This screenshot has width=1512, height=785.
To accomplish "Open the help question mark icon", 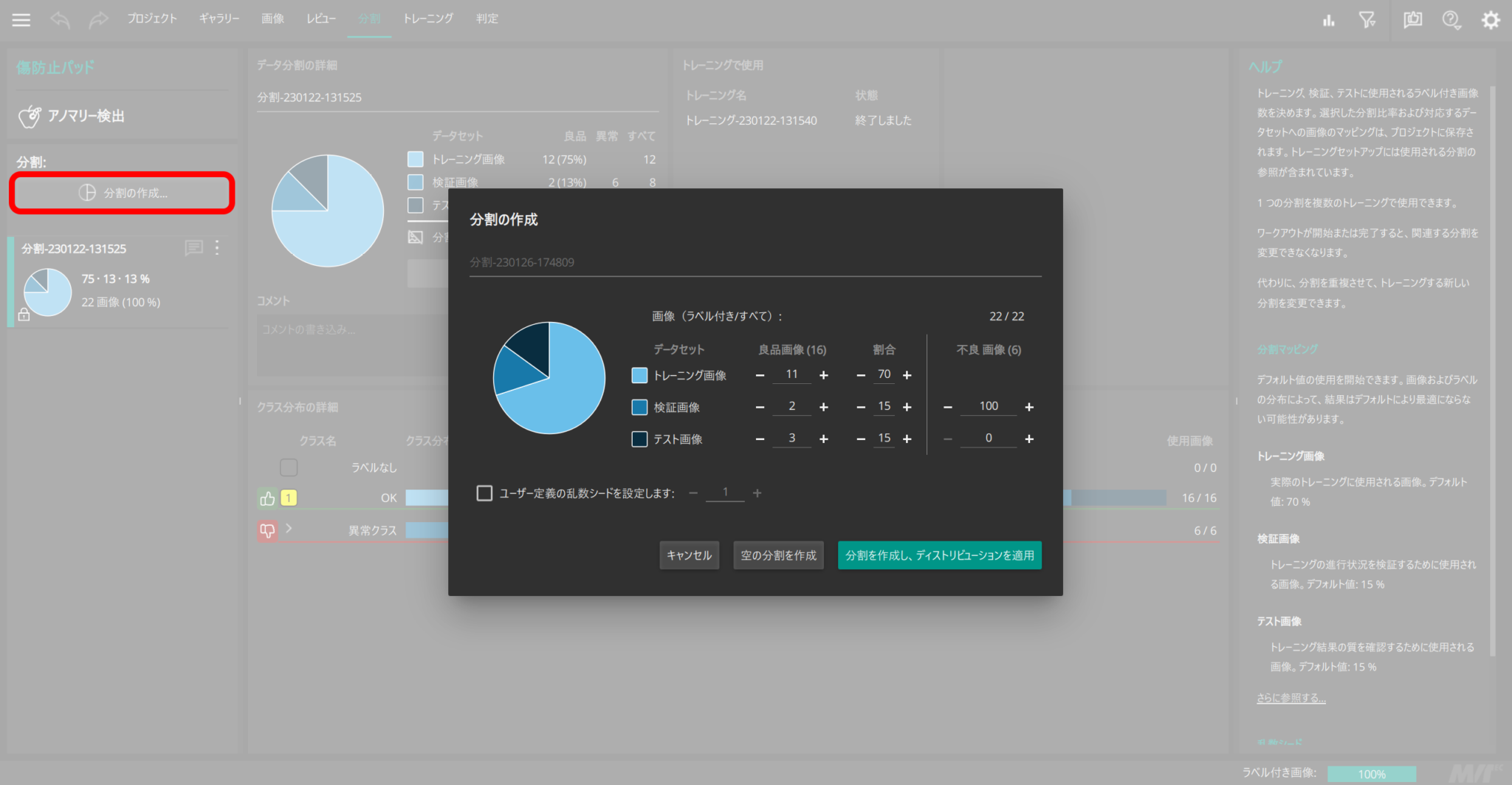I will click(x=1451, y=20).
